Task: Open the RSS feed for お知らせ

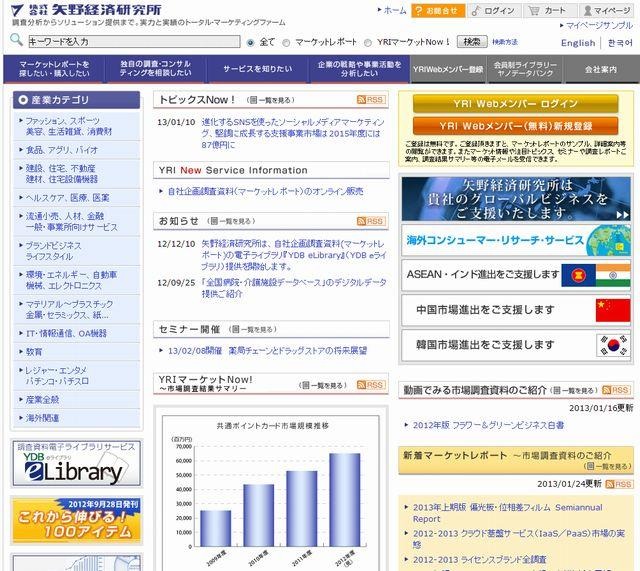Action: pos(371,221)
